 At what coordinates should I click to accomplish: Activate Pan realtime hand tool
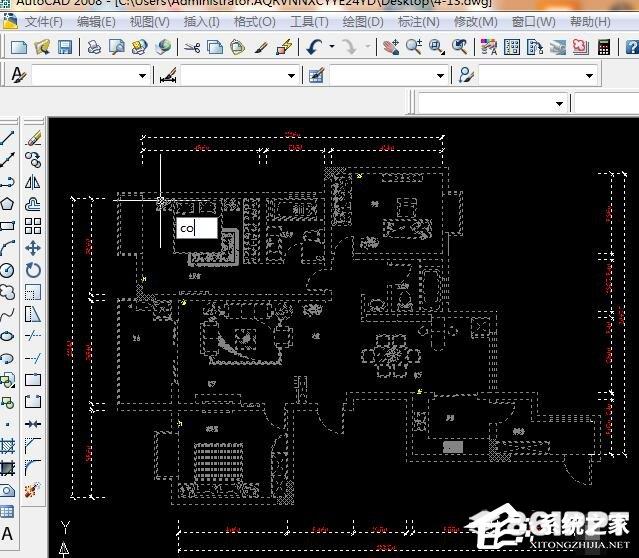391,47
